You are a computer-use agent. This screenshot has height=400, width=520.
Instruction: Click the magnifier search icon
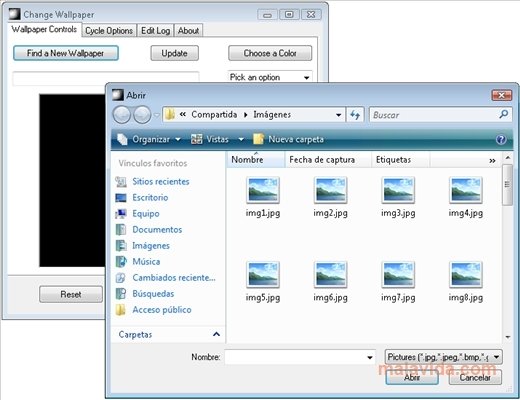(x=504, y=114)
